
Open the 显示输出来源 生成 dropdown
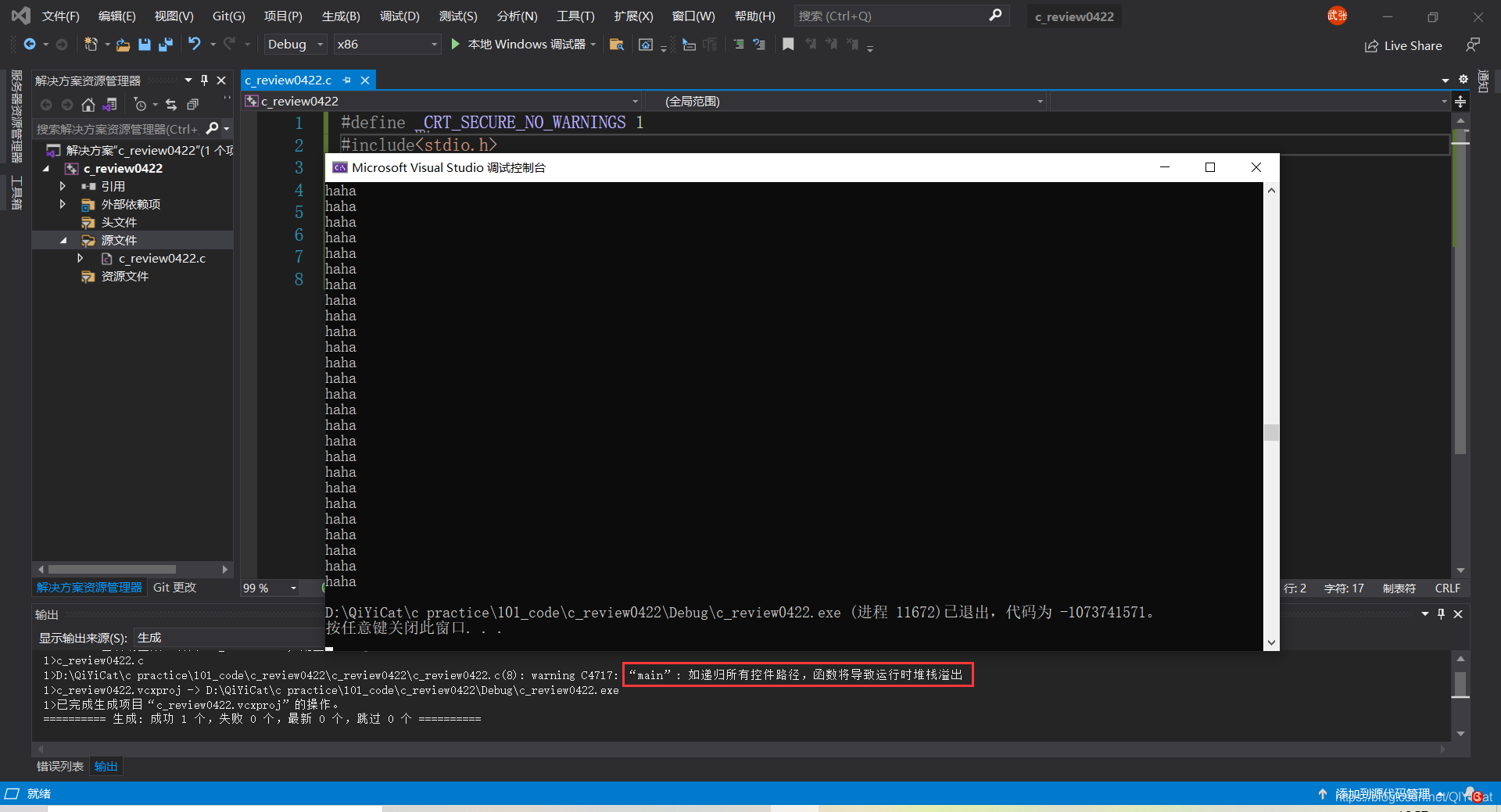(228, 638)
